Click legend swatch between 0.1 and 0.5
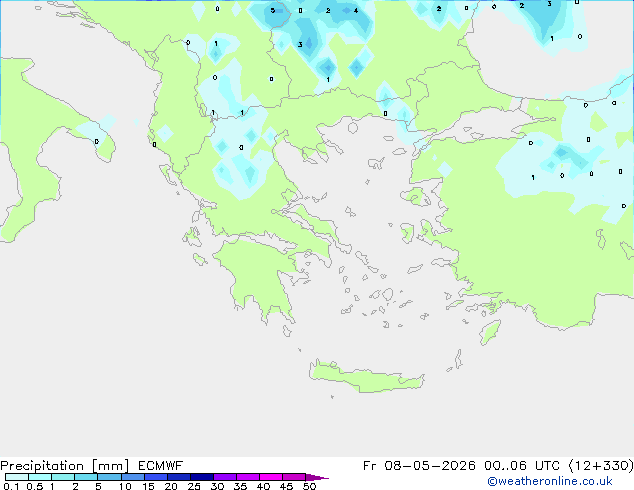 [17, 477]
